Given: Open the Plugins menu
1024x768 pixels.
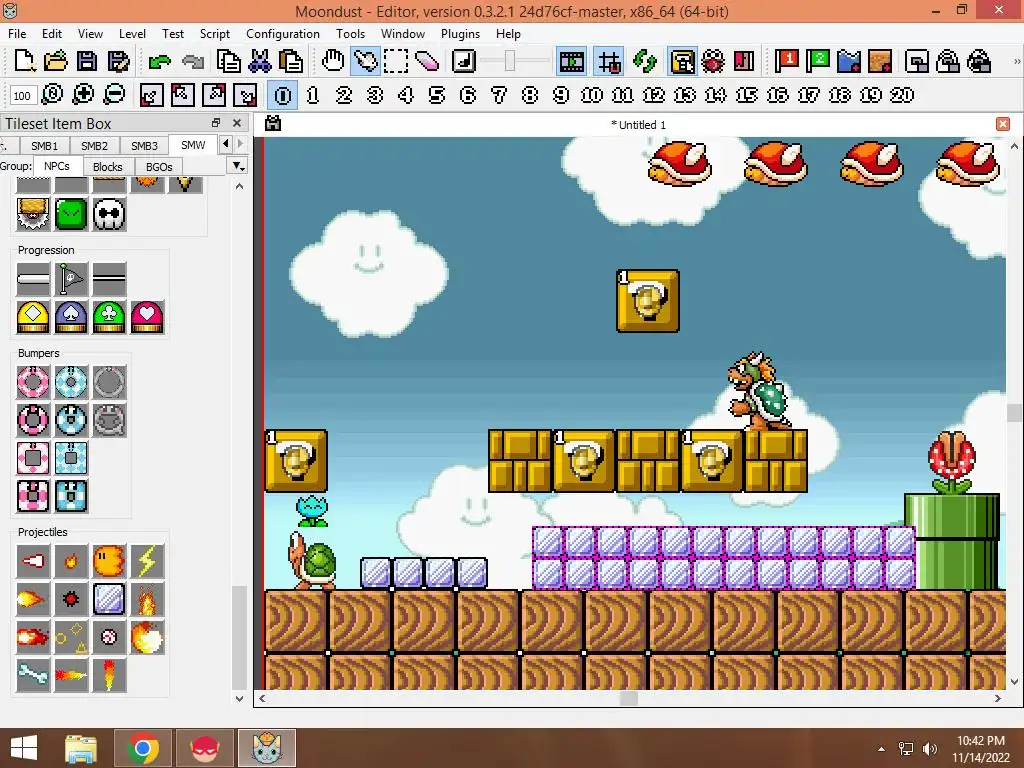Looking at the screenshot, I should (460, 33).
